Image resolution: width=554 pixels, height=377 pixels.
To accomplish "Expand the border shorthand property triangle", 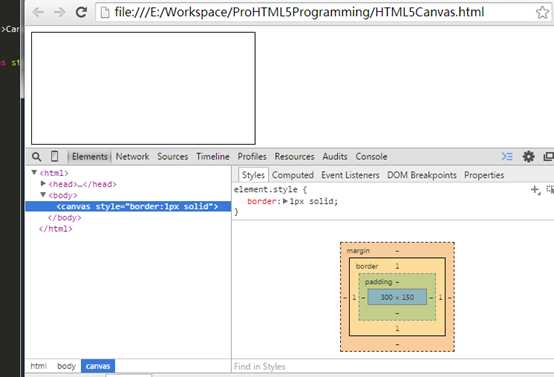I will pyautogui.click(x=285, y=201).
